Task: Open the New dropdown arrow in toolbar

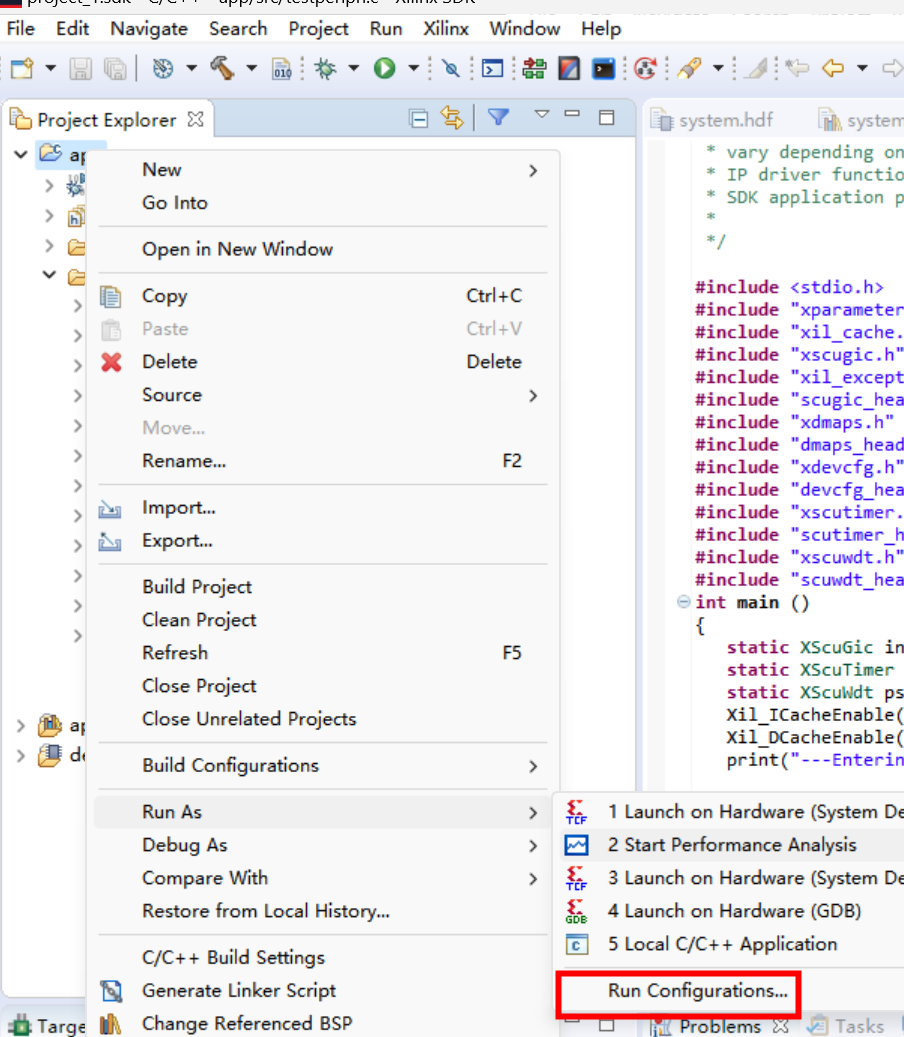Action: coord(50,68)
